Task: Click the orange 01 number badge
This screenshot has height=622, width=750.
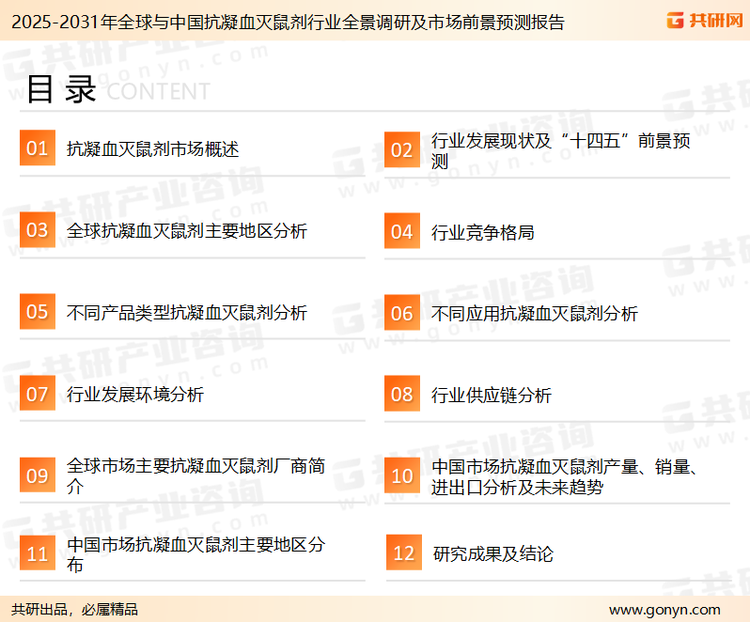Action: click(x=37, y=148)
